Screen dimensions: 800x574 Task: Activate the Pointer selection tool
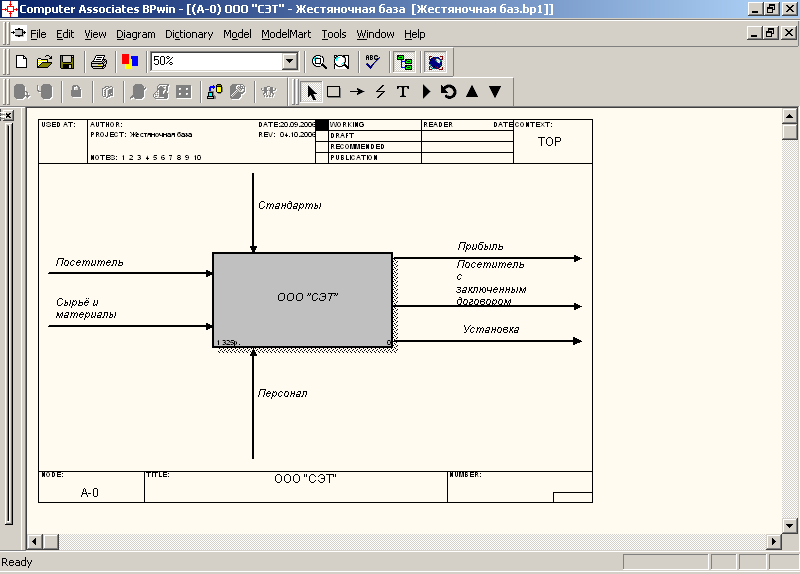coord(311,92)
